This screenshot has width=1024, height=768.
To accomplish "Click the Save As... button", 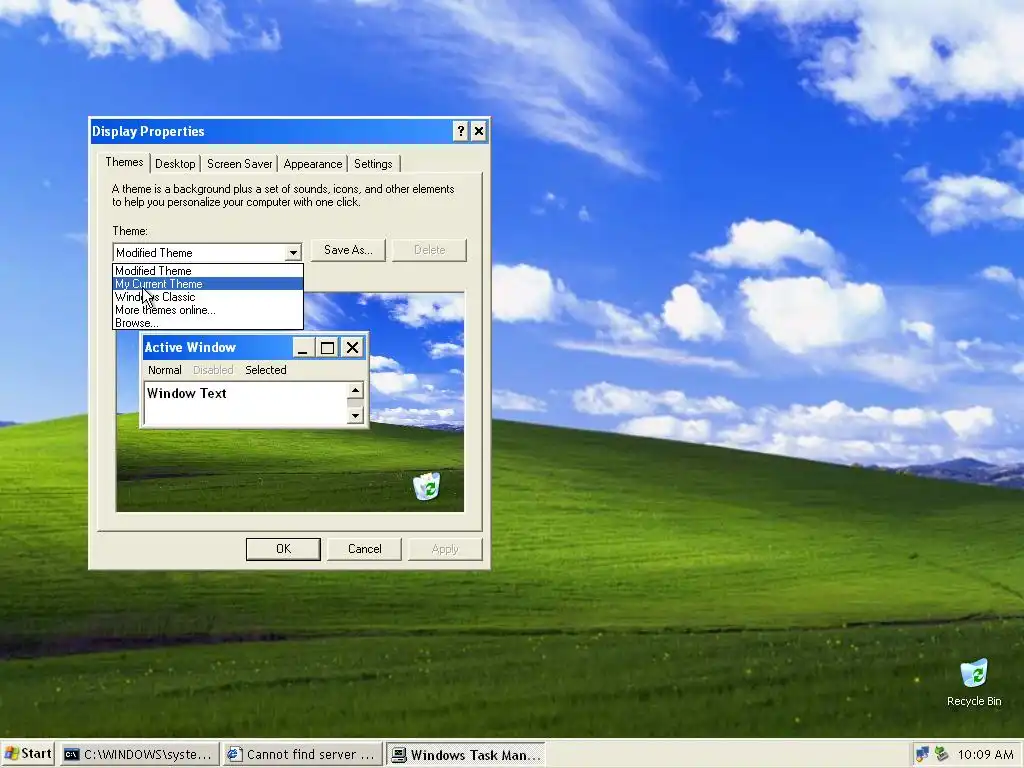I will tap(348, 250).
